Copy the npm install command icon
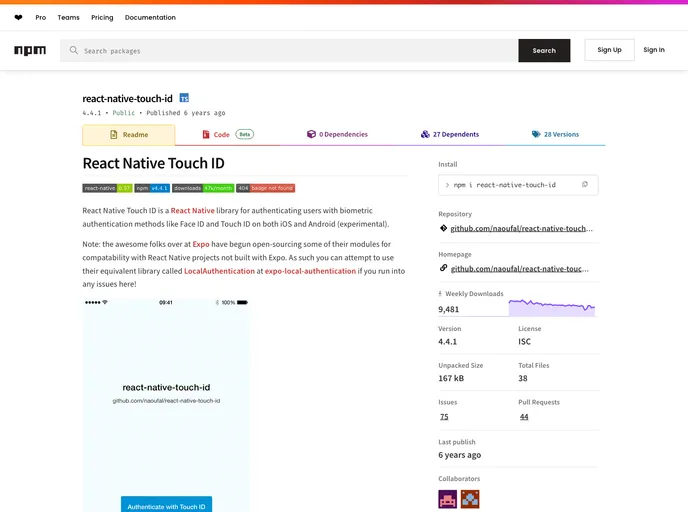 [585, 185]
